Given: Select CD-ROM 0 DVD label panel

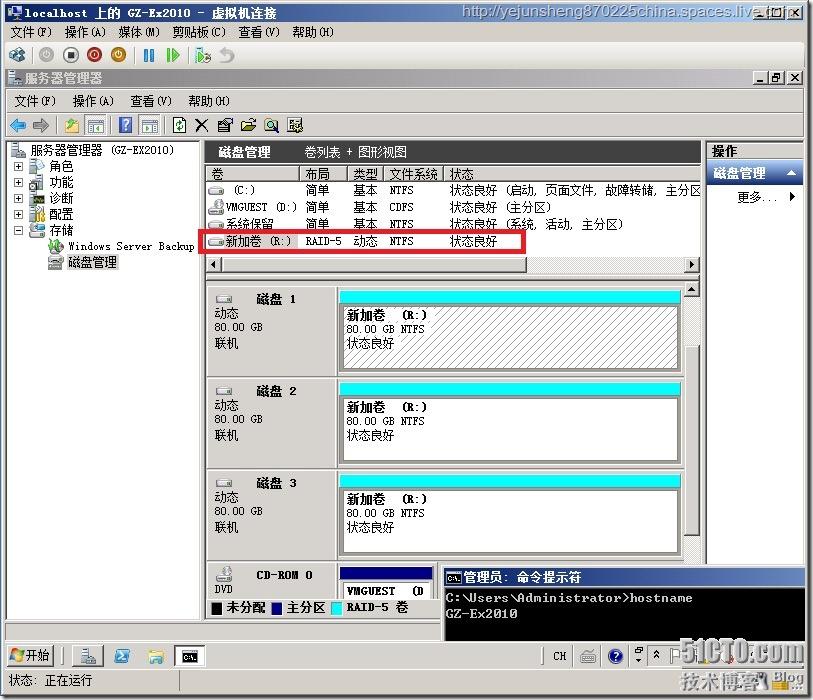Looking at the screenshot, I should [x=271, y=581].
